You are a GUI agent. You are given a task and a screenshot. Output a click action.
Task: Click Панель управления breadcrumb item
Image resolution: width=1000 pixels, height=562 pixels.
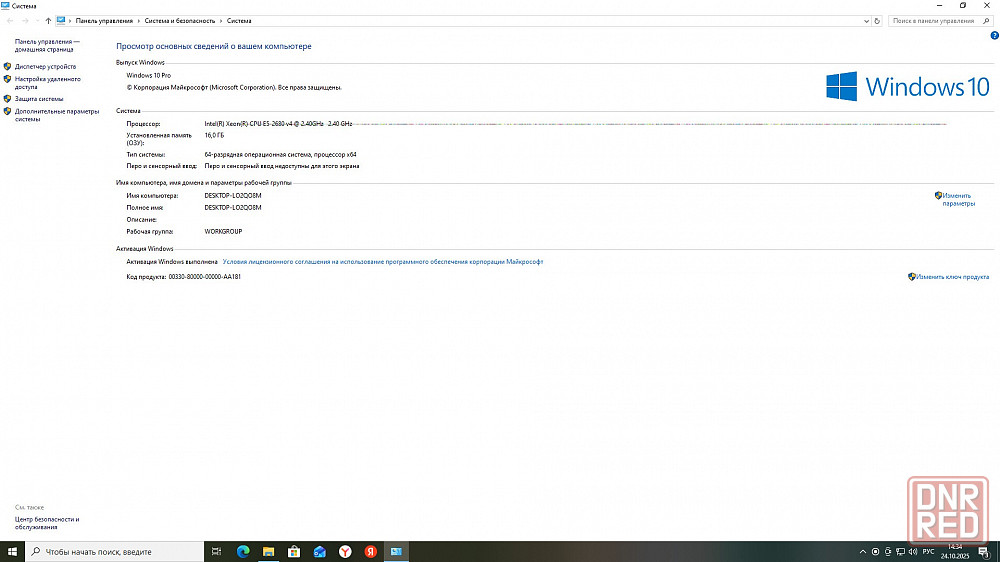(x=104, y=20)
